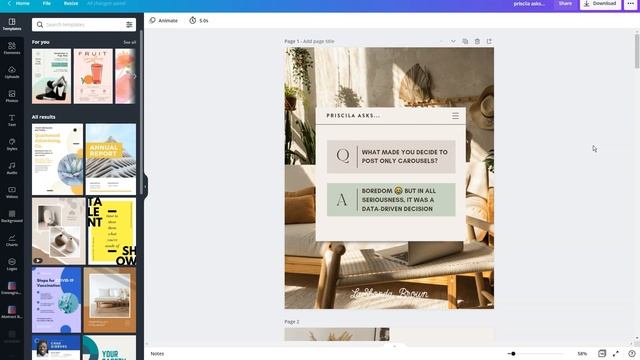The width and height of the screenshot is (640, 360).
Task: Open the Templates tab in sidebar
Action: click(x=12, y=24)
